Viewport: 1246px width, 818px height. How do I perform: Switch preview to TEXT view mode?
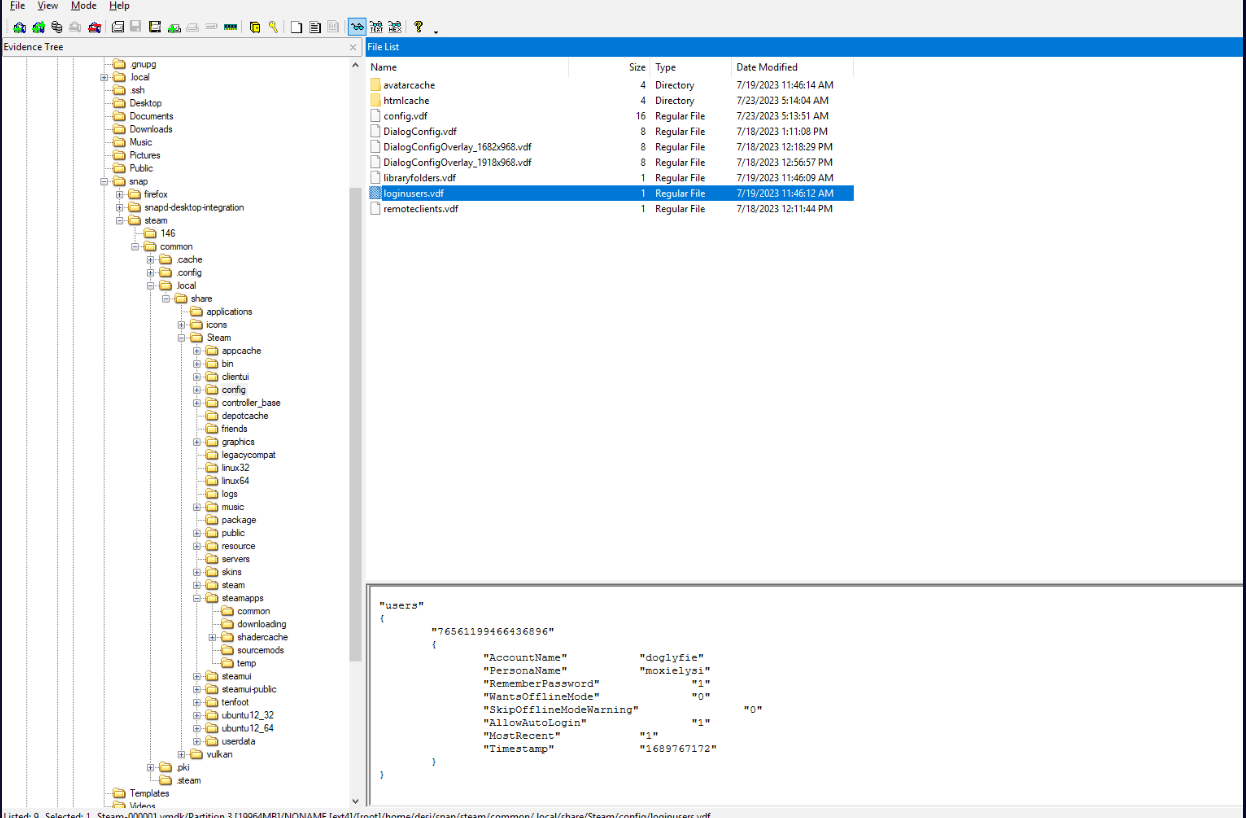tap(377, 27)
